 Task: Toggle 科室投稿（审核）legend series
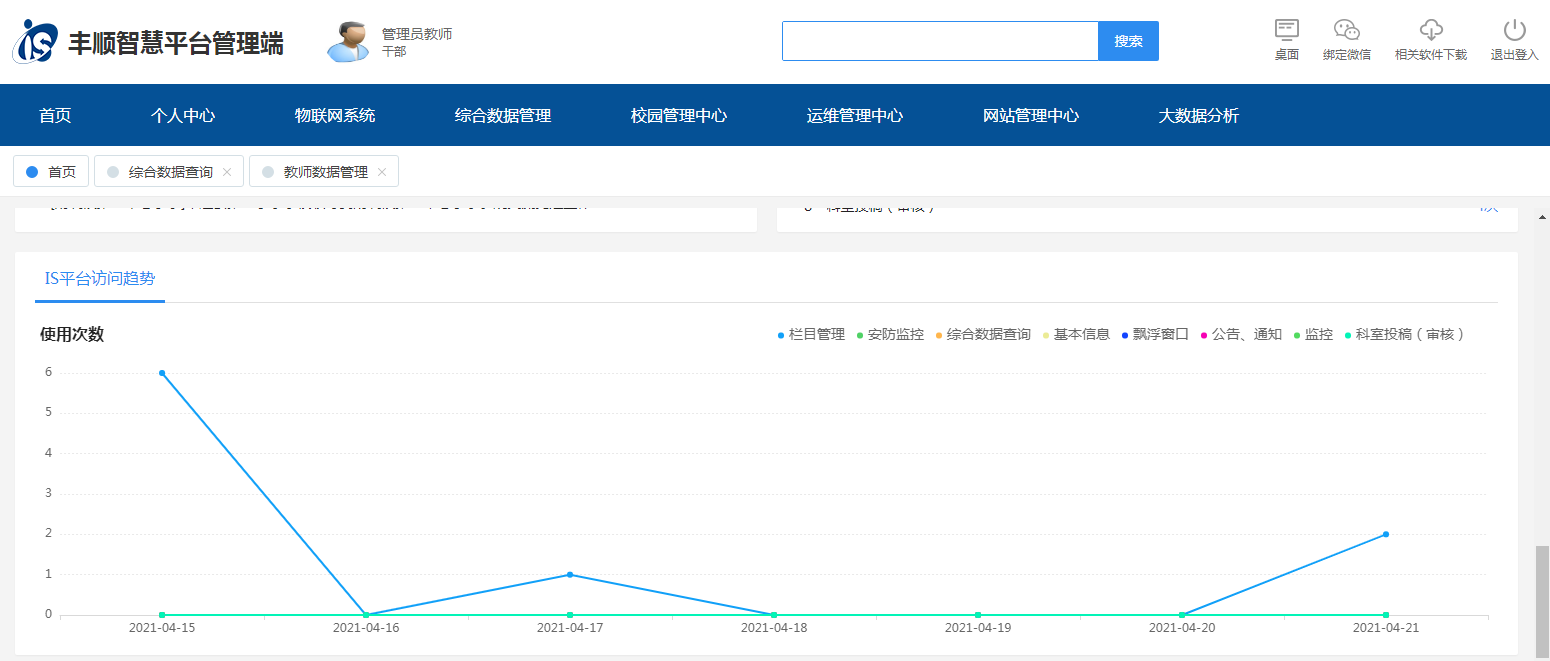point(1405,334)
